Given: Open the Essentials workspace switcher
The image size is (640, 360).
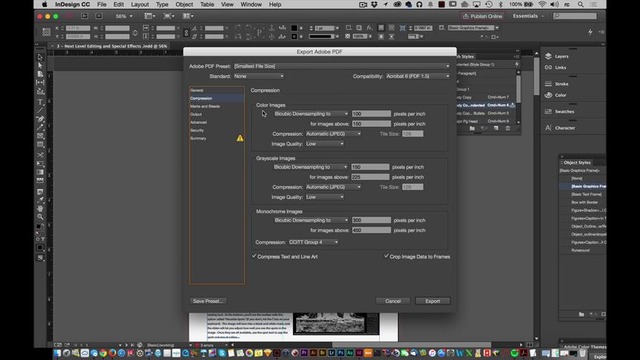Looking at the screenshot, I should (x=528, y=16).
